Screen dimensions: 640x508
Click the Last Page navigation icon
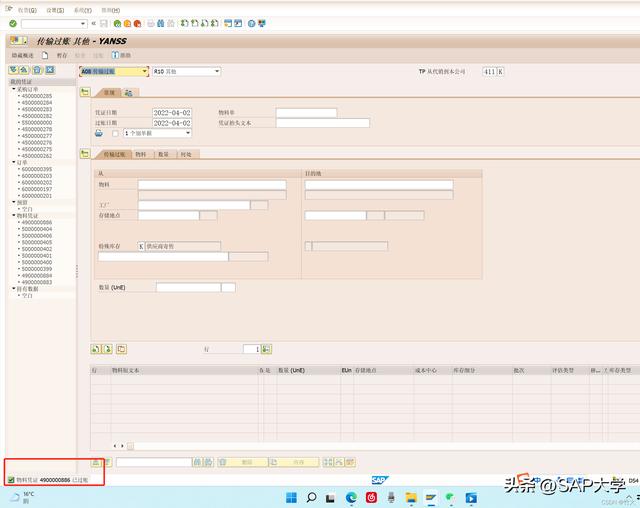point(215,24)
